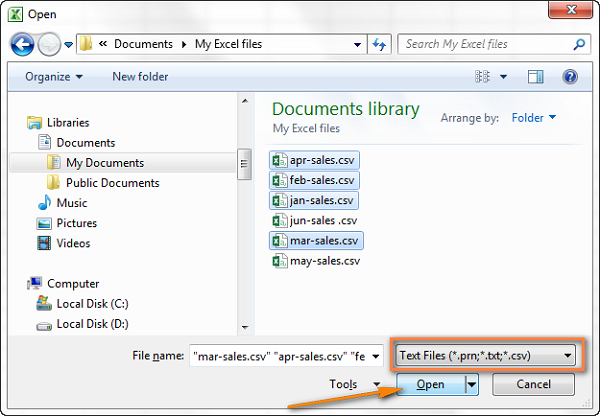Select the may-sales.csv file

tap(316, 261)
